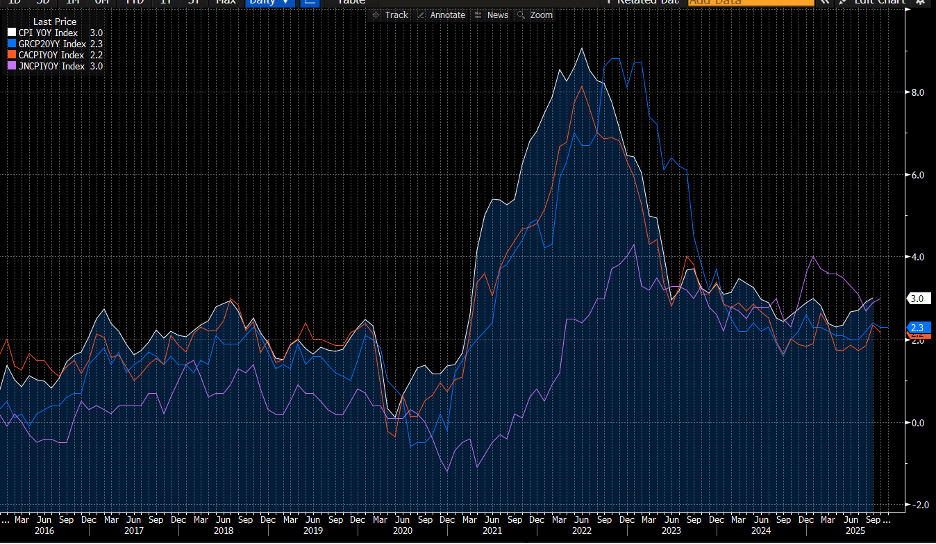Open the Daily periodicity dropdown
Image resolution: width=936 pixels, height=544 pixels.
[270, 3]
